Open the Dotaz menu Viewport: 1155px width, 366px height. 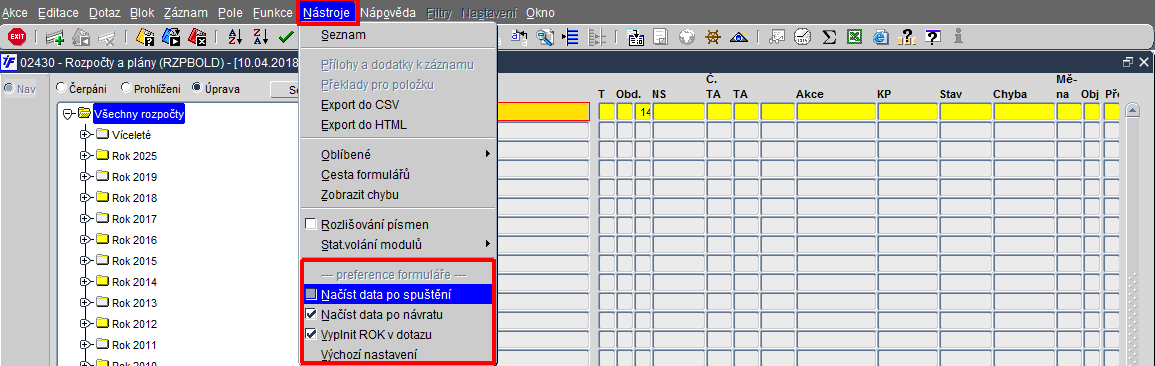pos(105,13)
